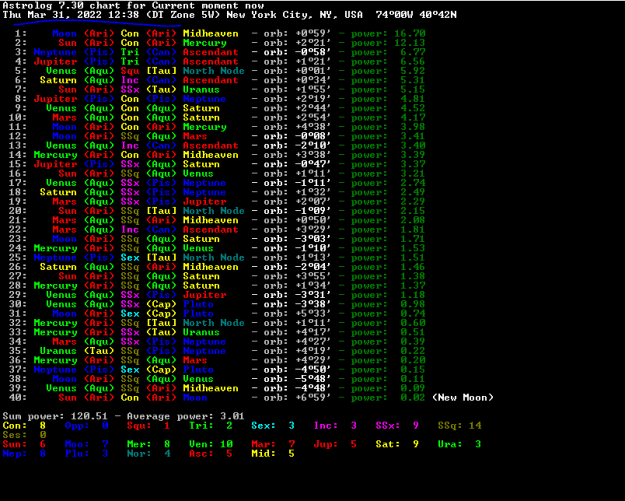
Task: Click the 'Mid: 5' count in summary
Action: [273, 454]
